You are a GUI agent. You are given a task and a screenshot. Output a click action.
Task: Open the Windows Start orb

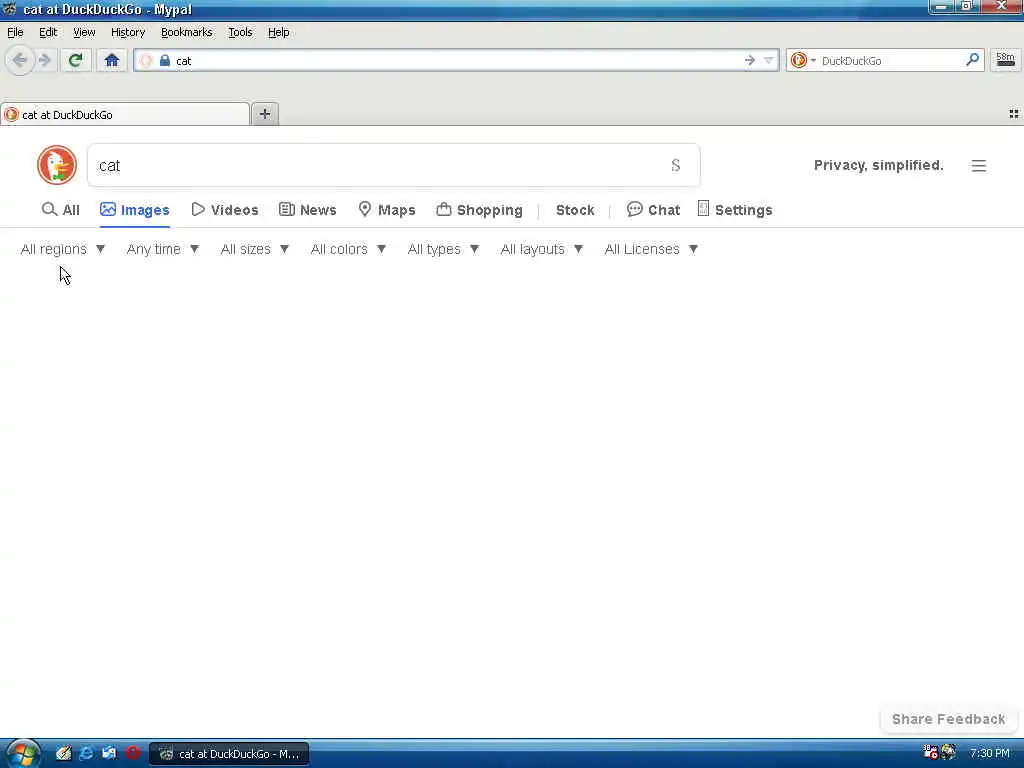tap(22, 754)
